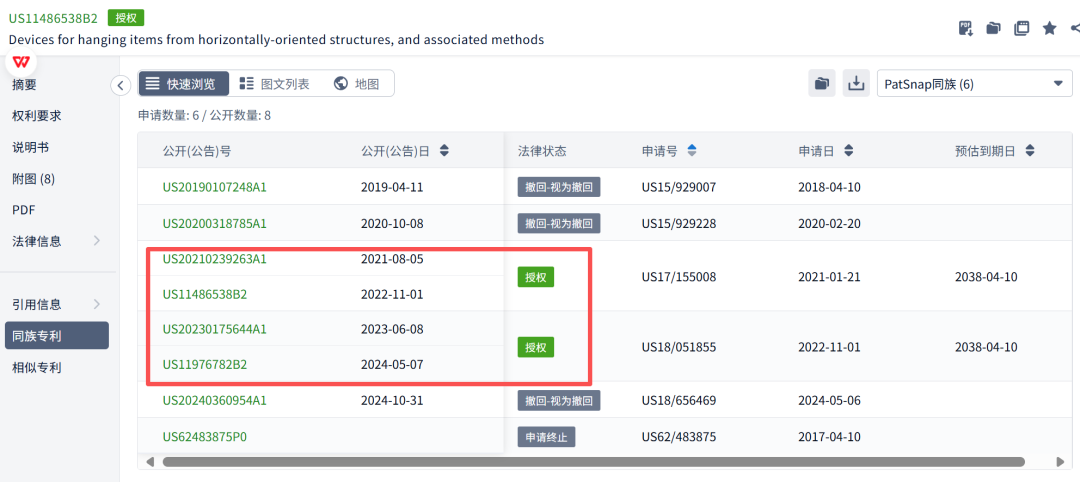Click header patent number US11486538B2
The image size is (1080, 482).
pyautogui.click(x=53, y=19)
